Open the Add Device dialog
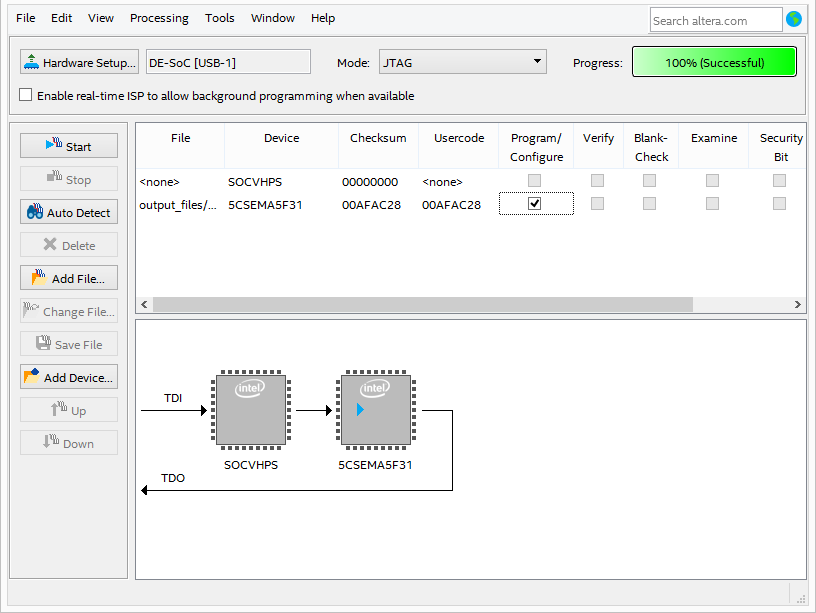This screenshot has width=816, height=613. (69, 377)
